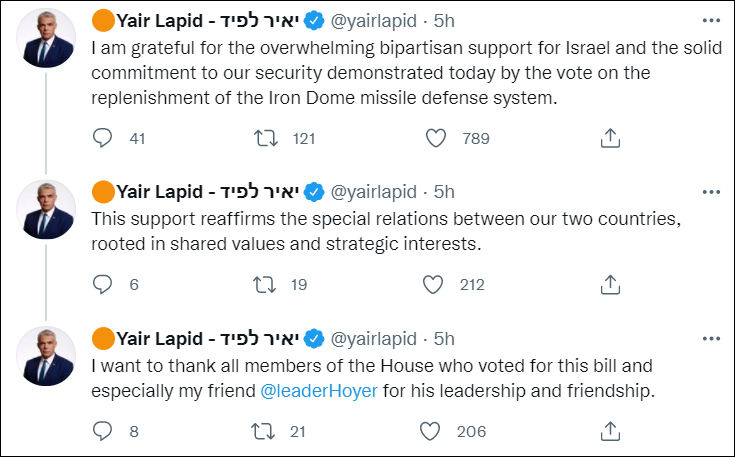
Task: Open more options on the first tweet
Action: click(710, 19)
